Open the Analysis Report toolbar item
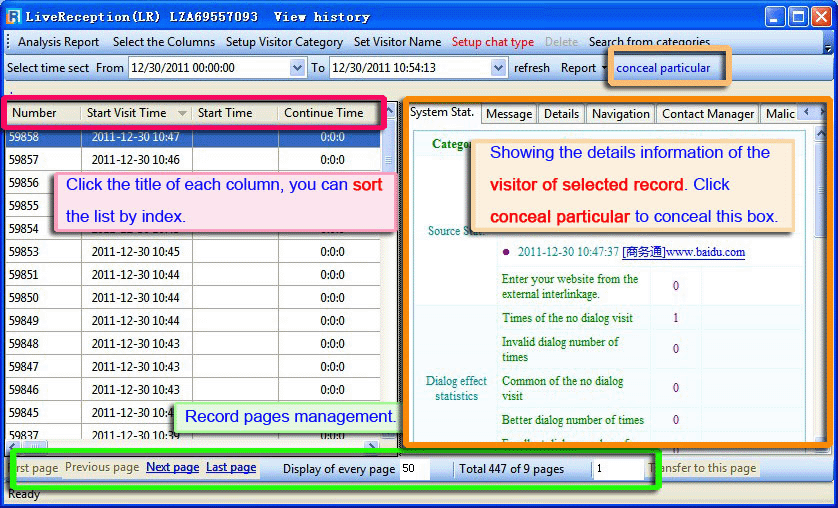The width and height of the screenshot is (838, 508). pyautogui.click(x=58, y=42)
